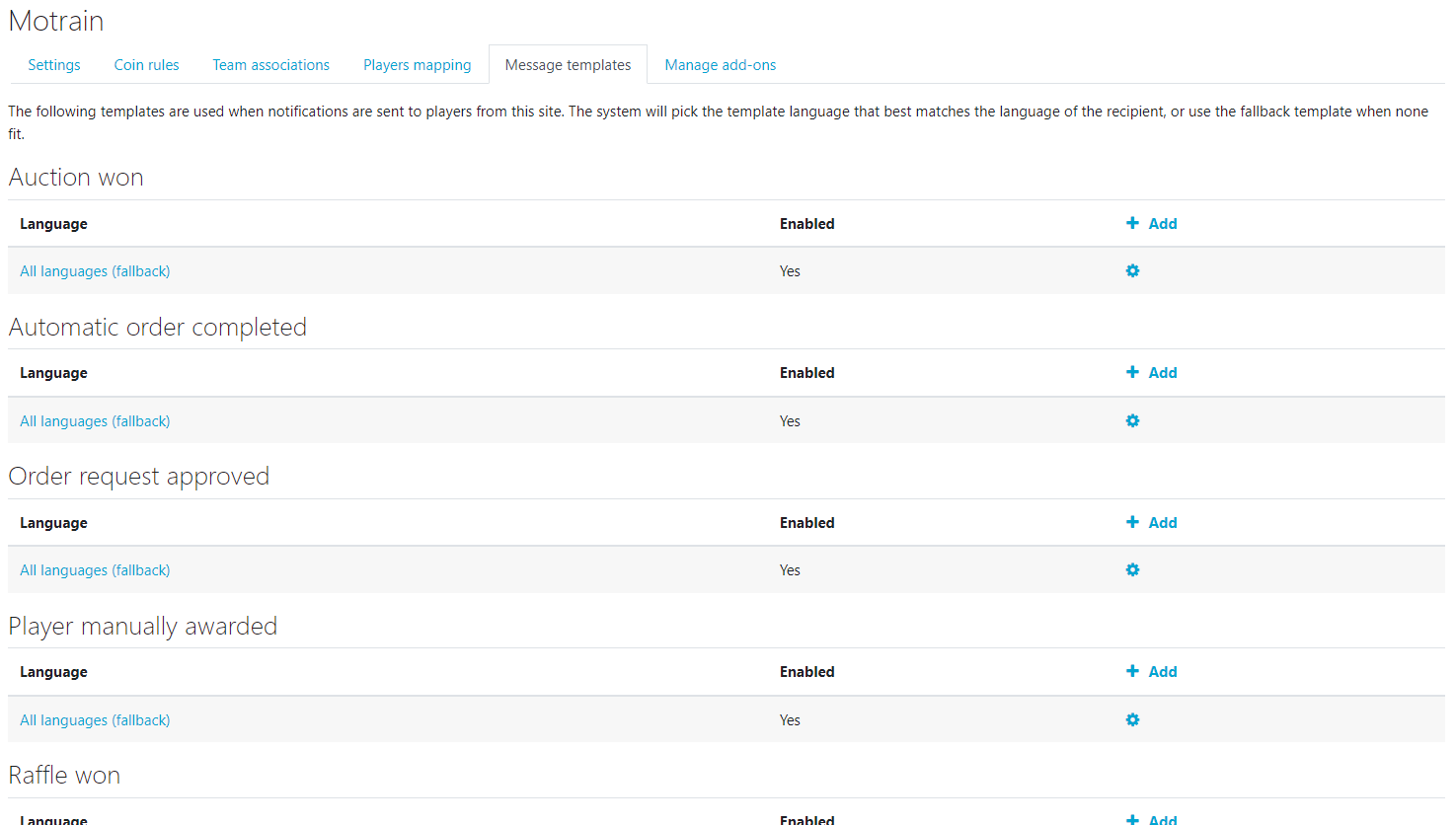Click the templates description paragraph
This screenshot has height=825, width=1456.
pyautogui.click(x=719, y=122)
